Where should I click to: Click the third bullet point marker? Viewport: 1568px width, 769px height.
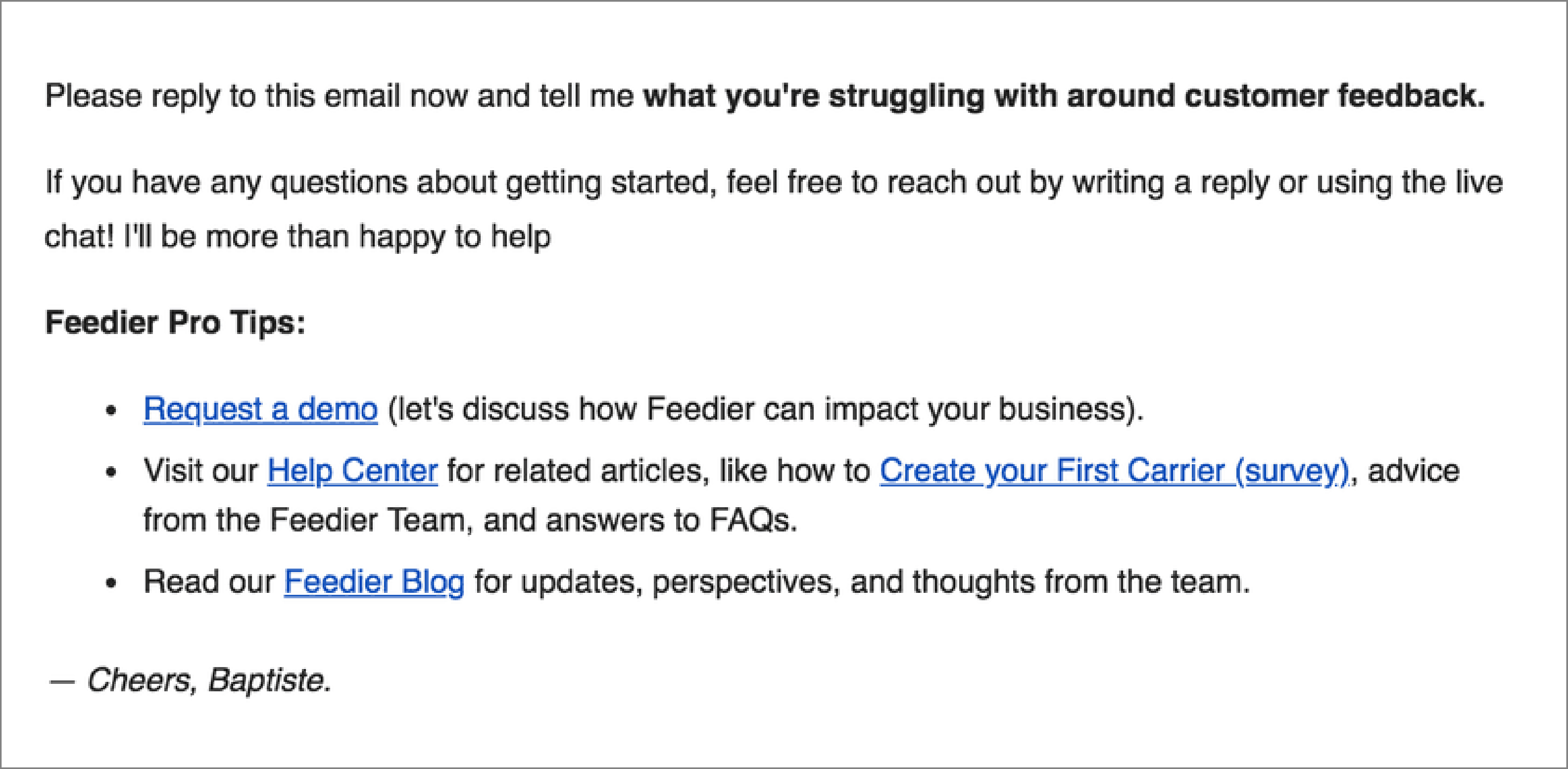tap(111, 583)
